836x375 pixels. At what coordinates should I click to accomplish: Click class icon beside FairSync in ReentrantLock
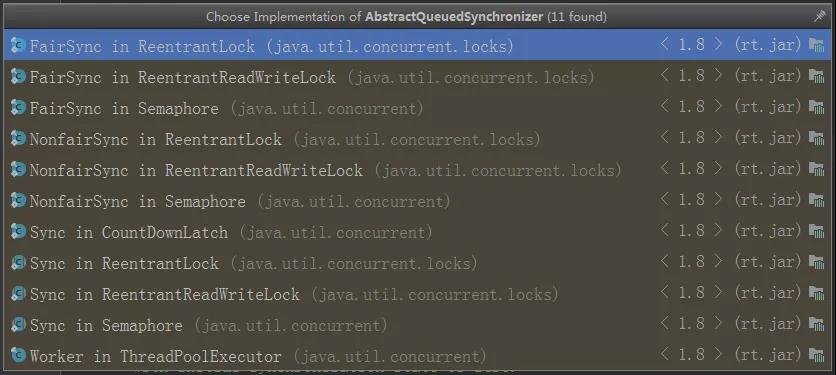(x=18, y=45)
